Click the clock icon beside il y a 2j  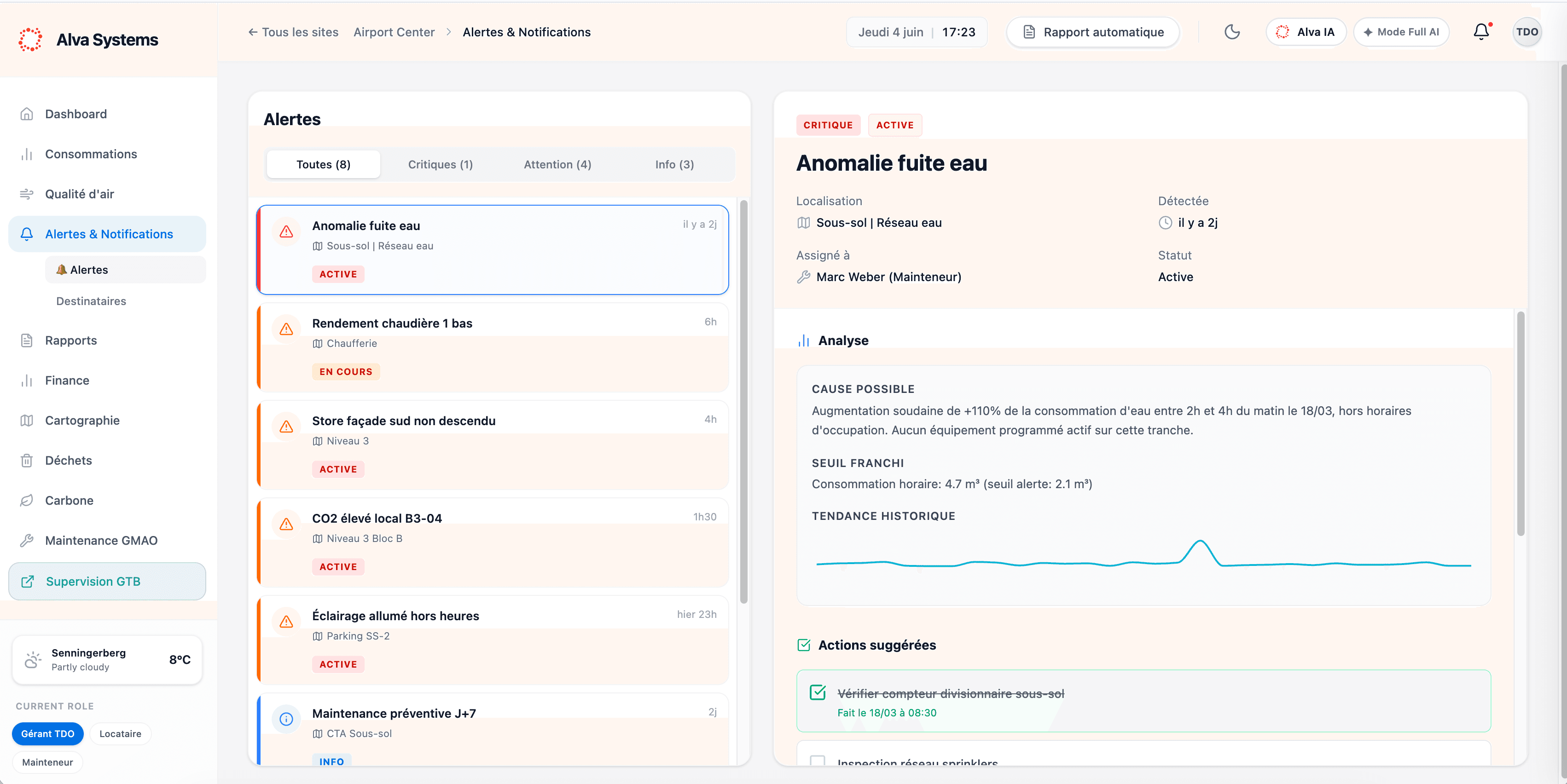point(1165,223)
